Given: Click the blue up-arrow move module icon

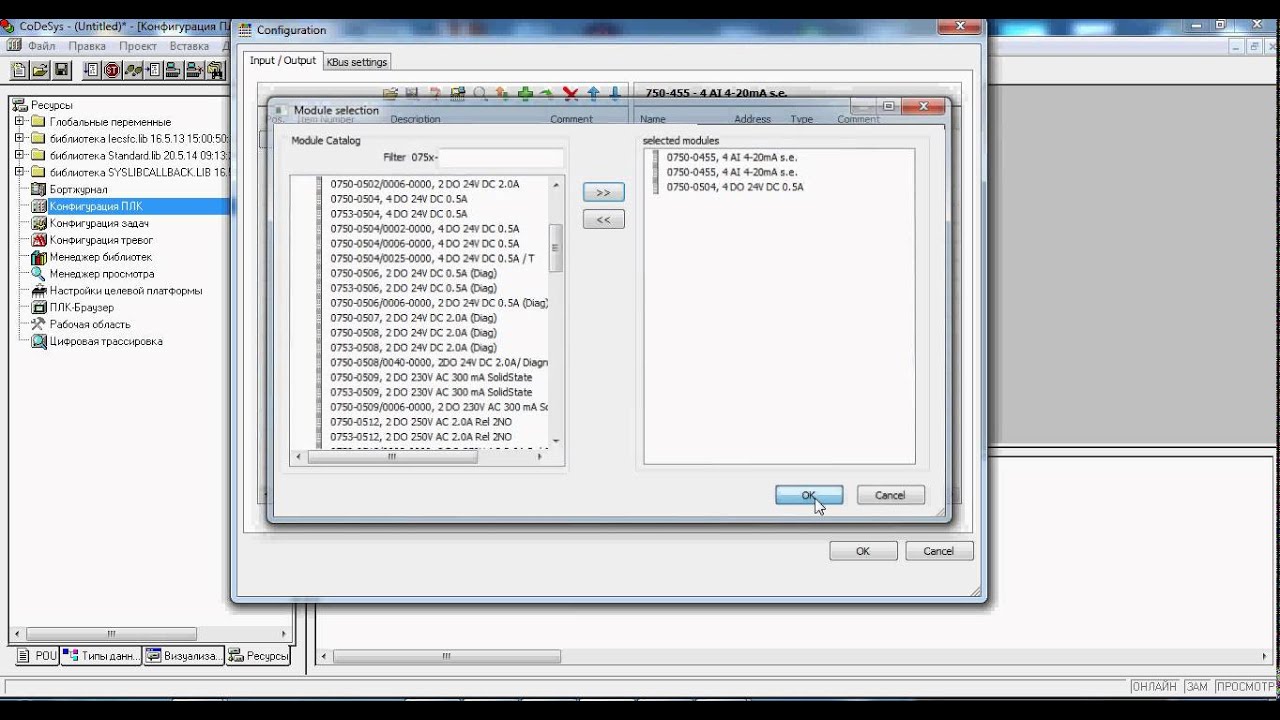Looking at the screenshot, I should tap(593, 94).
